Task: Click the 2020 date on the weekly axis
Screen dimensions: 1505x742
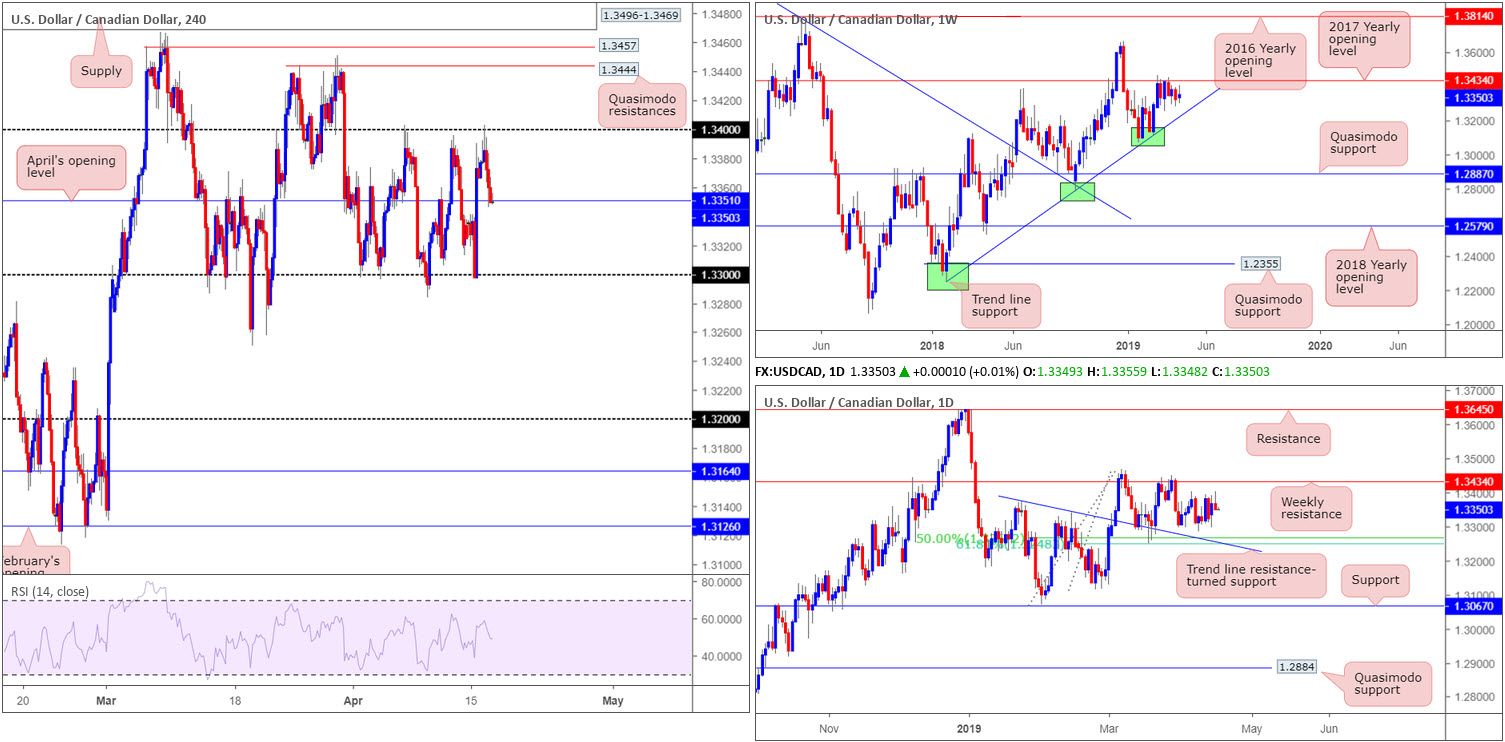Action: point(1320,344)
